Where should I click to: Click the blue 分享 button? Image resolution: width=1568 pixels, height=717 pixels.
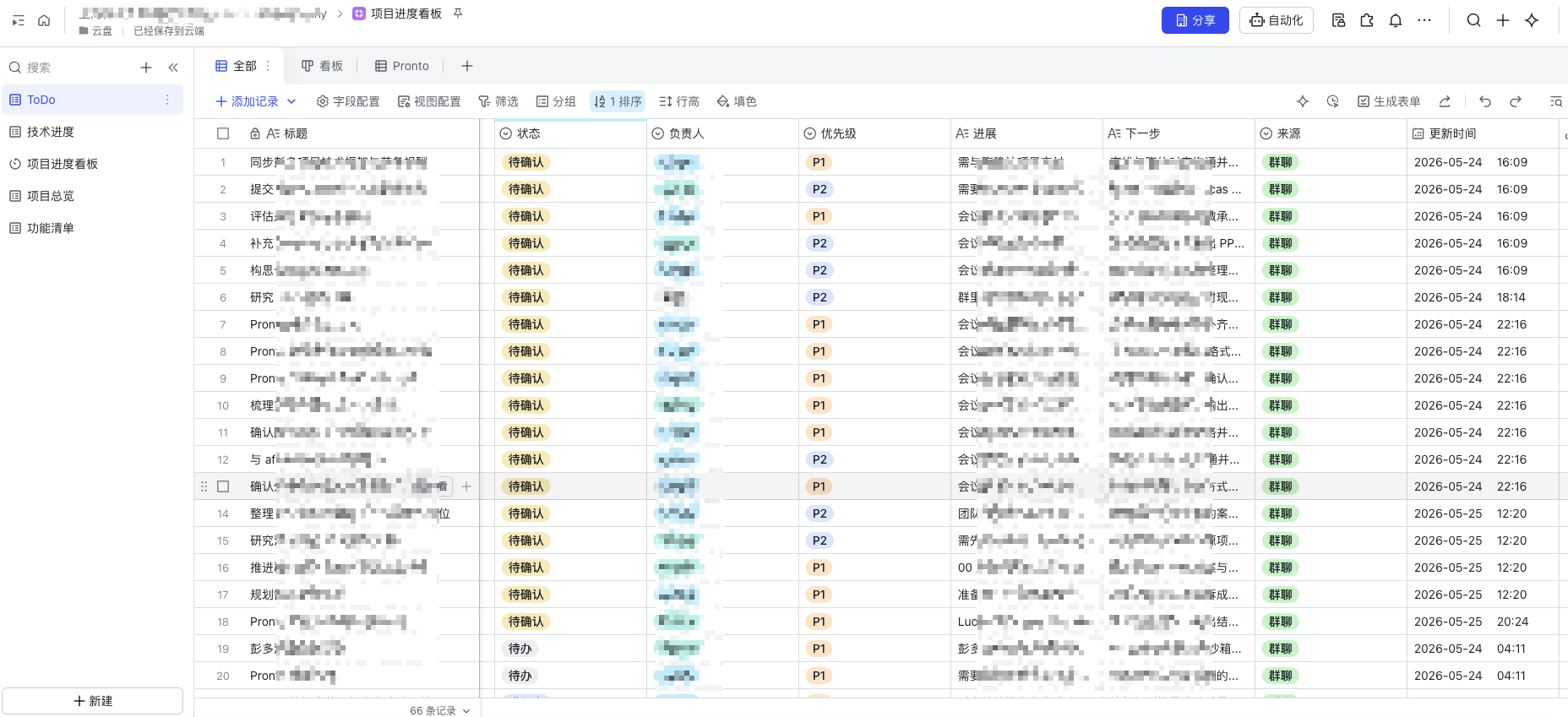click(x=1195, y=20)
